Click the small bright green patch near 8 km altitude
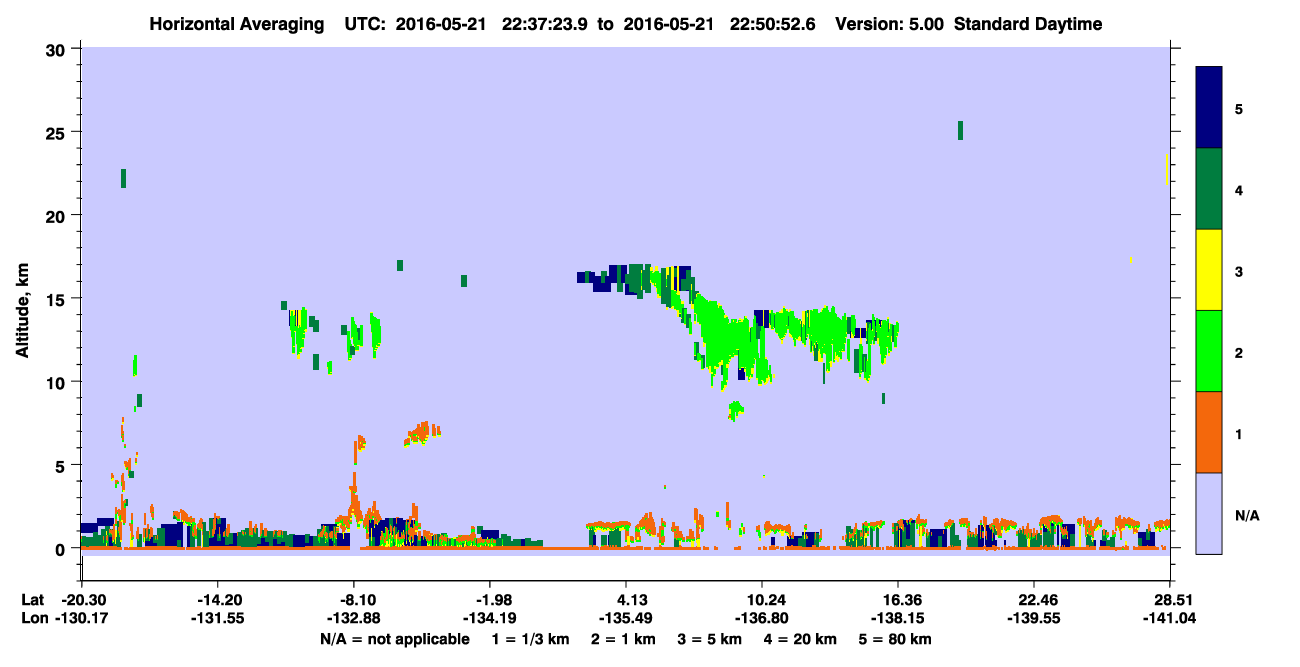Image resolution: width=1300 pixels, height=667 pixels. click(x=736, y=409)
